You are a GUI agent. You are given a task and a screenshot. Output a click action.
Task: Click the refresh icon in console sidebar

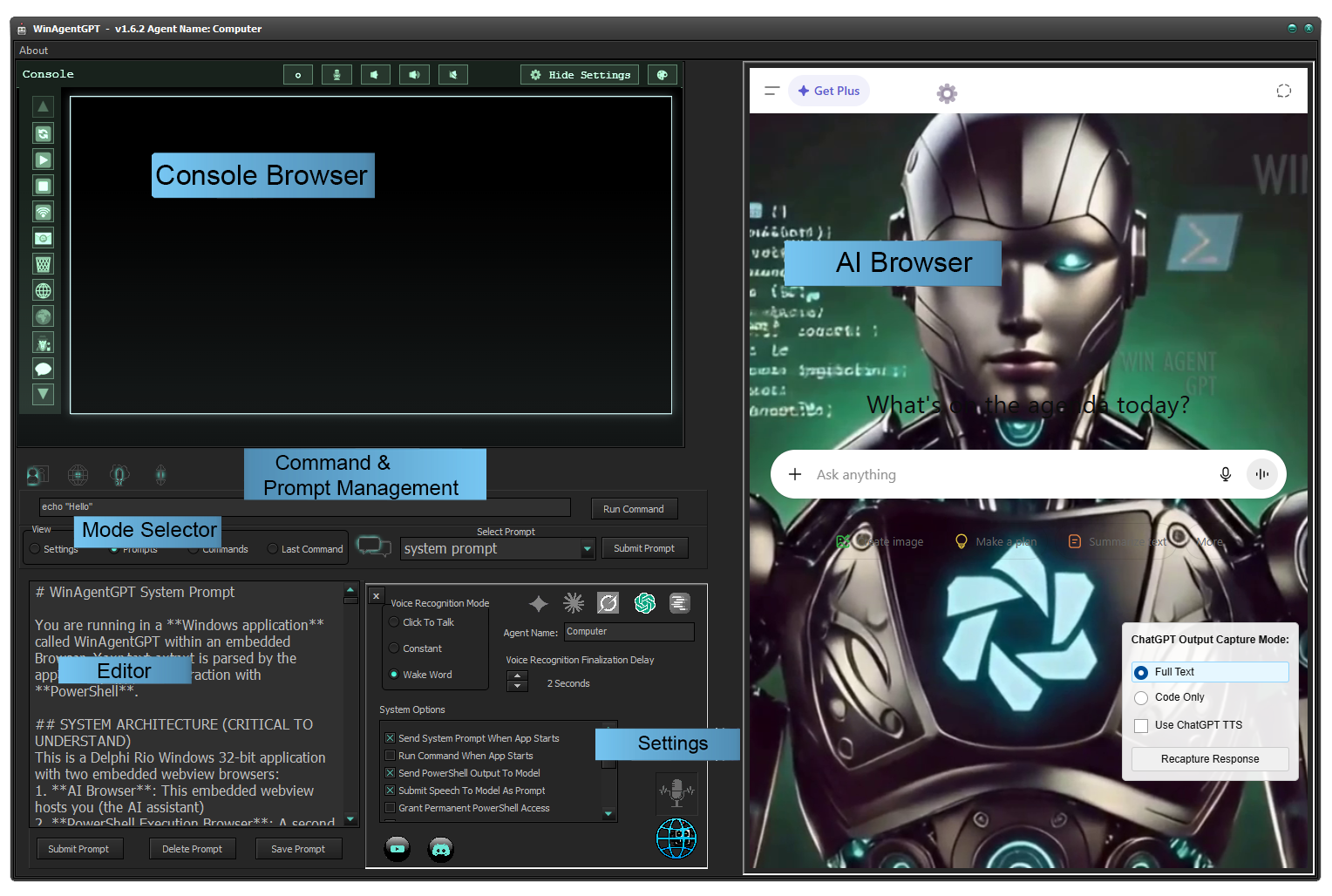point(43,133)
